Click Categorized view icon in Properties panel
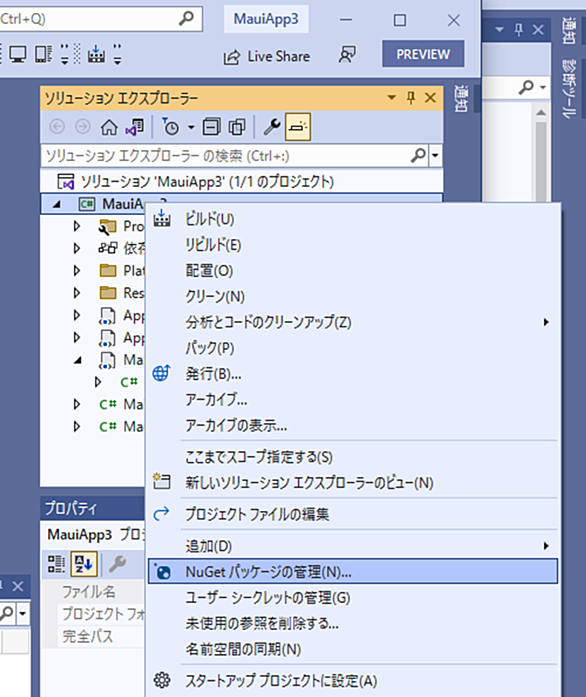The height and width of the screenshot is (697, 586). tap(56, 564)
